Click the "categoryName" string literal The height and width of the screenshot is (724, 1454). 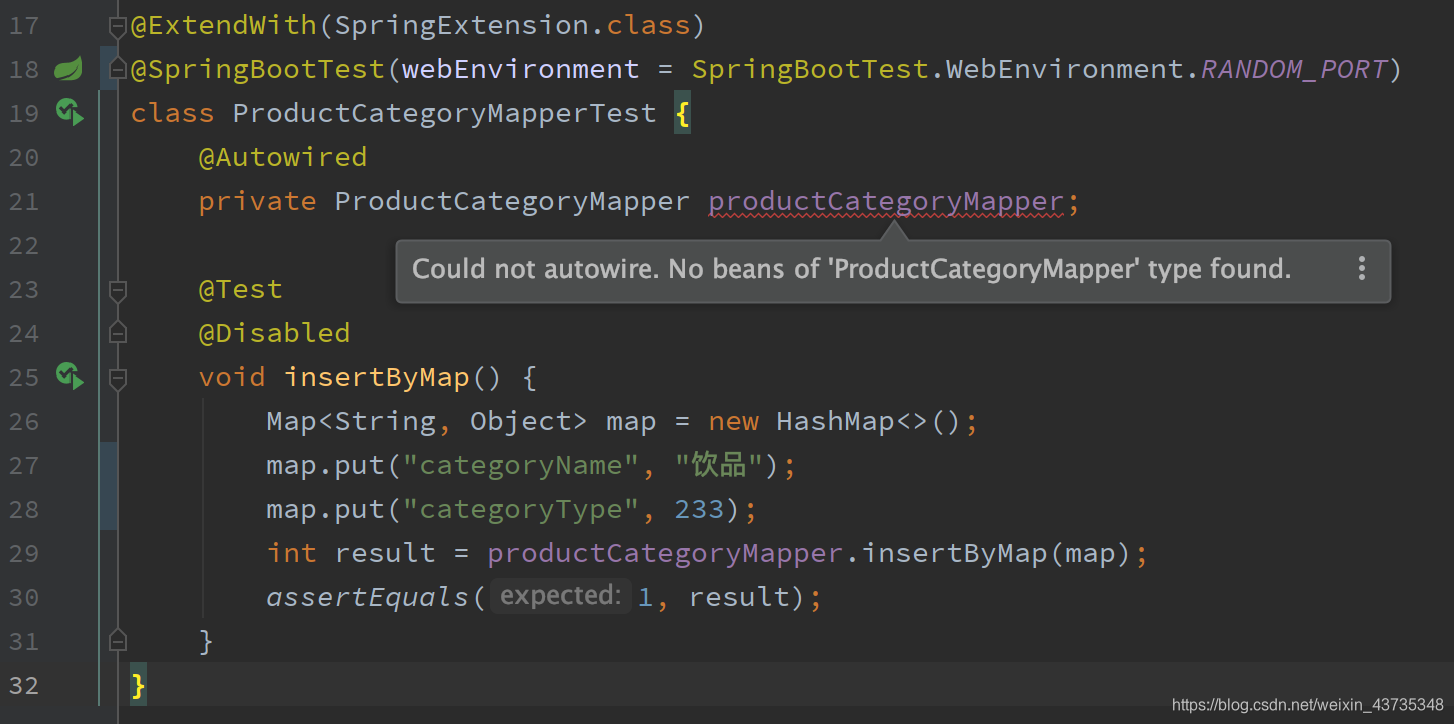520,465
